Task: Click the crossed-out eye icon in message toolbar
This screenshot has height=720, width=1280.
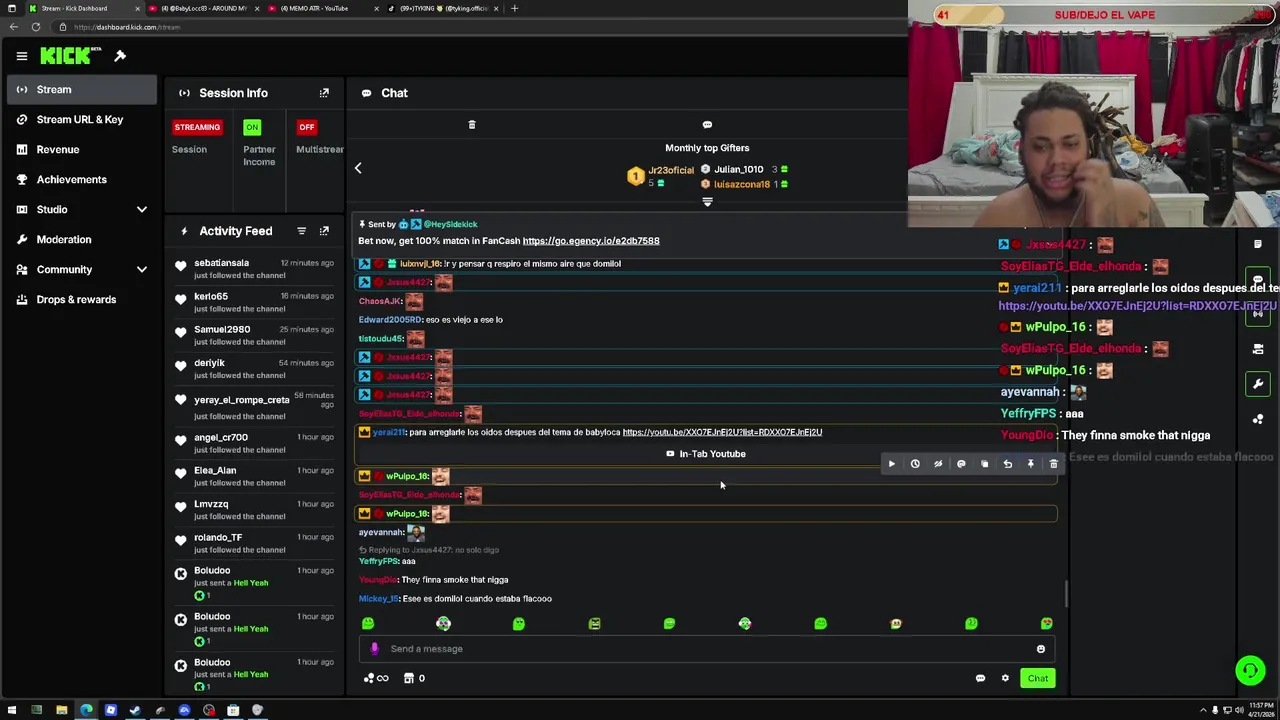Action: 938,464
